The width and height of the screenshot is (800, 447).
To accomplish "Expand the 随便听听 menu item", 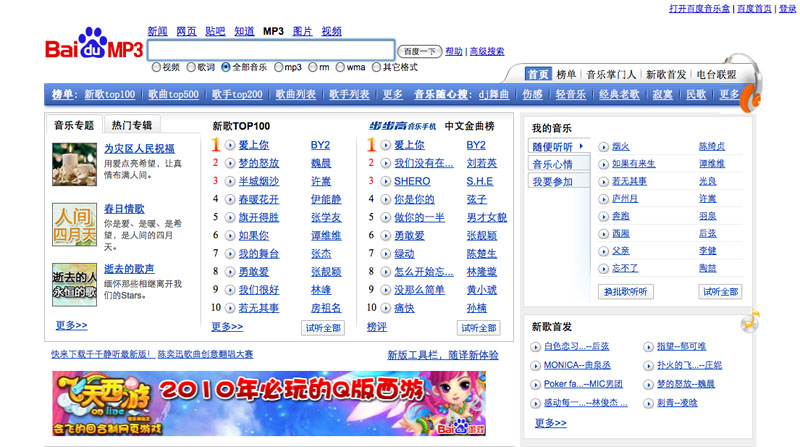I will (x=559, y=147).
